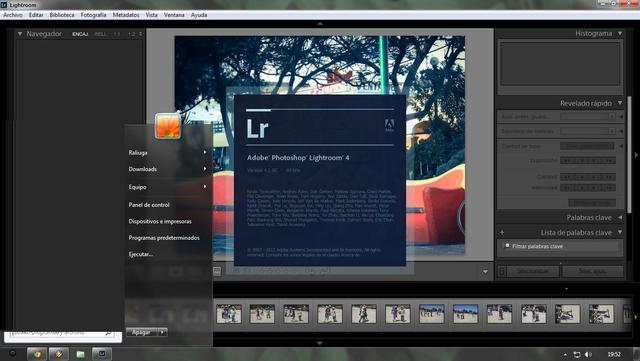
Task: Adjust Exposición stepper buttons
Action: 588,160
